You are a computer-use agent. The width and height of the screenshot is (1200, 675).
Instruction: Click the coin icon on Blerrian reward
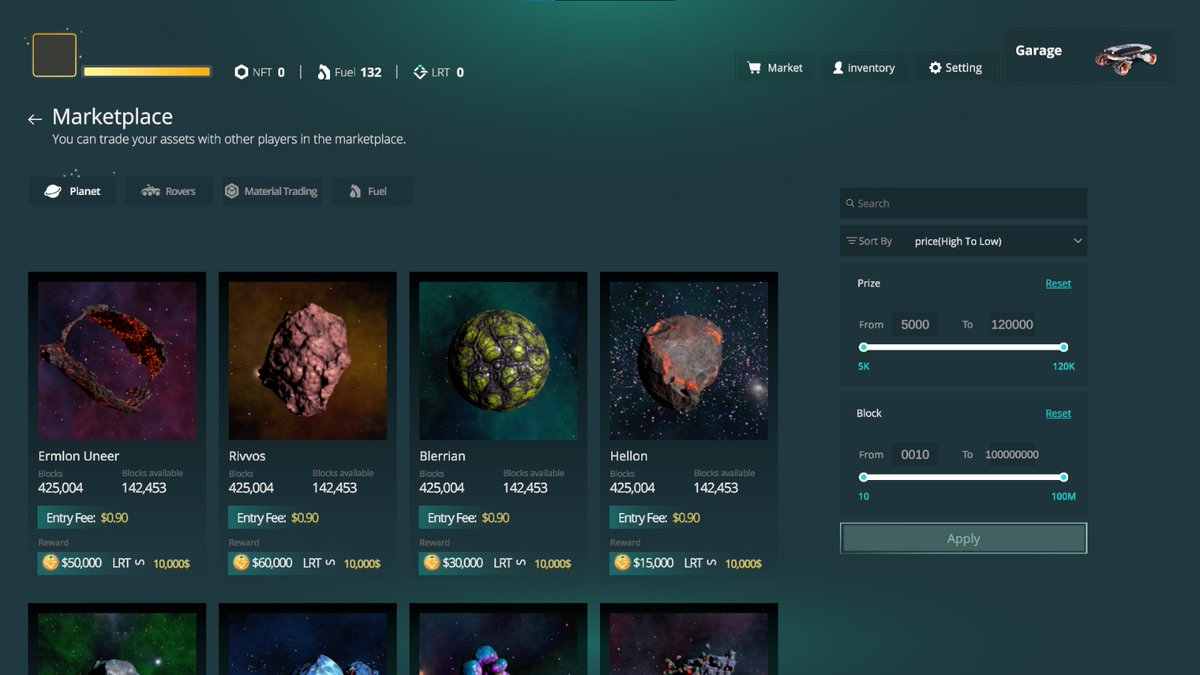point(431,563)
